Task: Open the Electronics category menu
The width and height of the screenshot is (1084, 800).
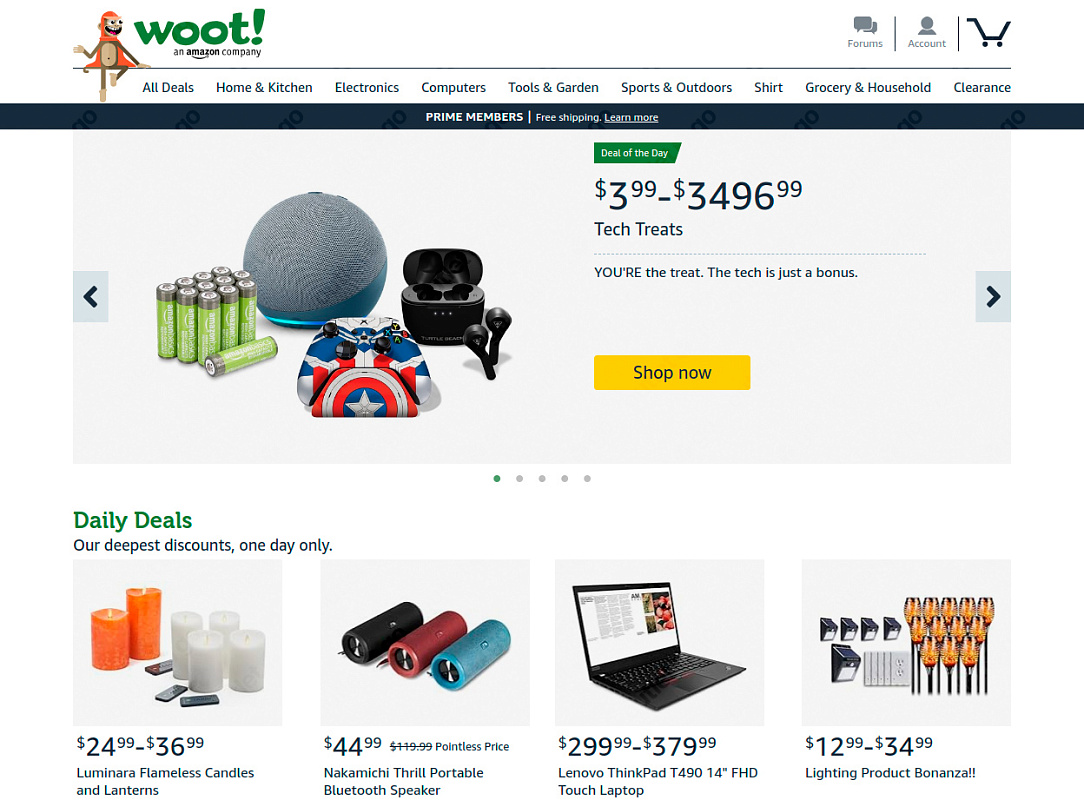Action: [x=366, y=88]
